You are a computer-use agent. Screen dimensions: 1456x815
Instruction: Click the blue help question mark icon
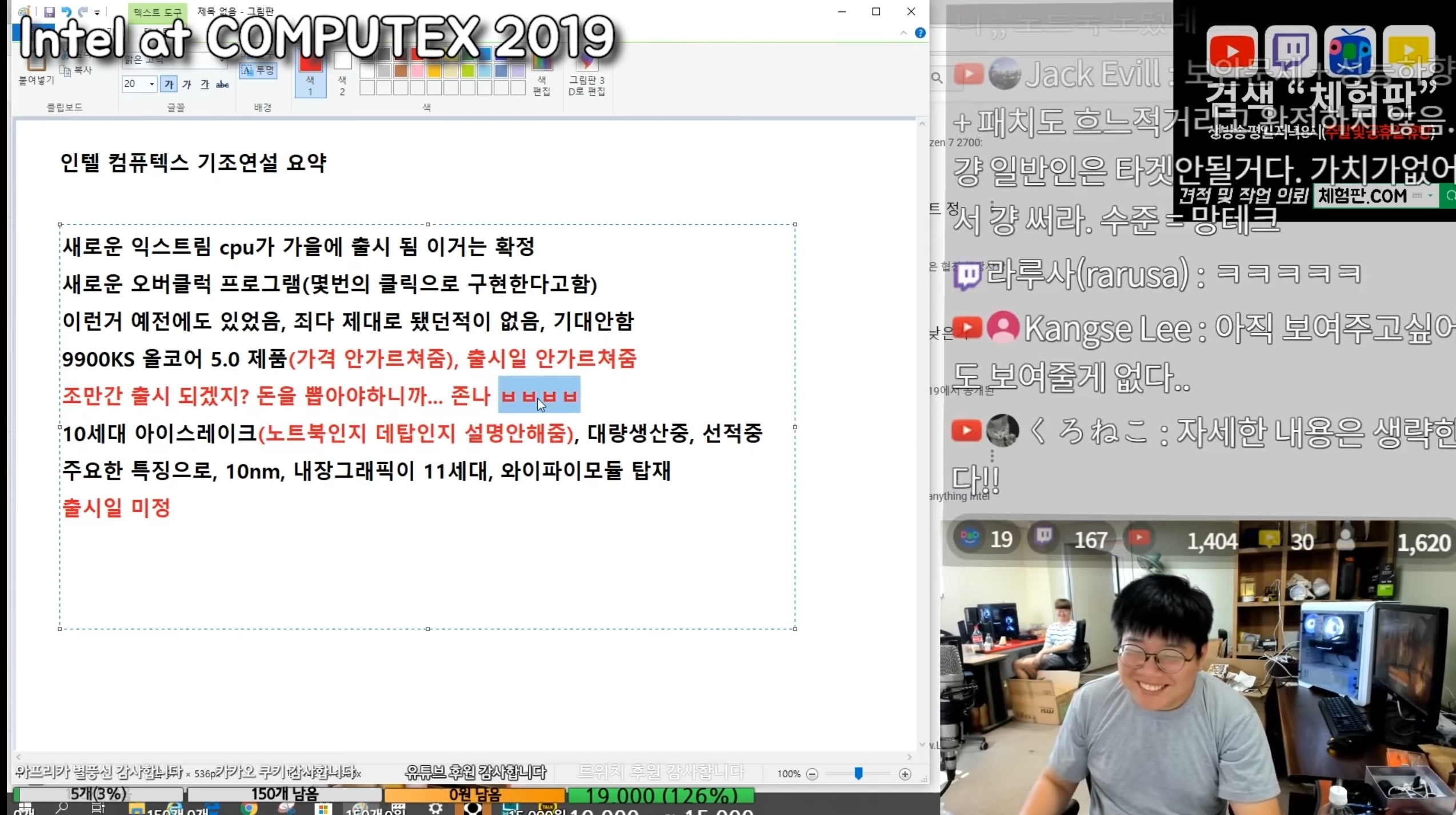(x=920, y=33)
